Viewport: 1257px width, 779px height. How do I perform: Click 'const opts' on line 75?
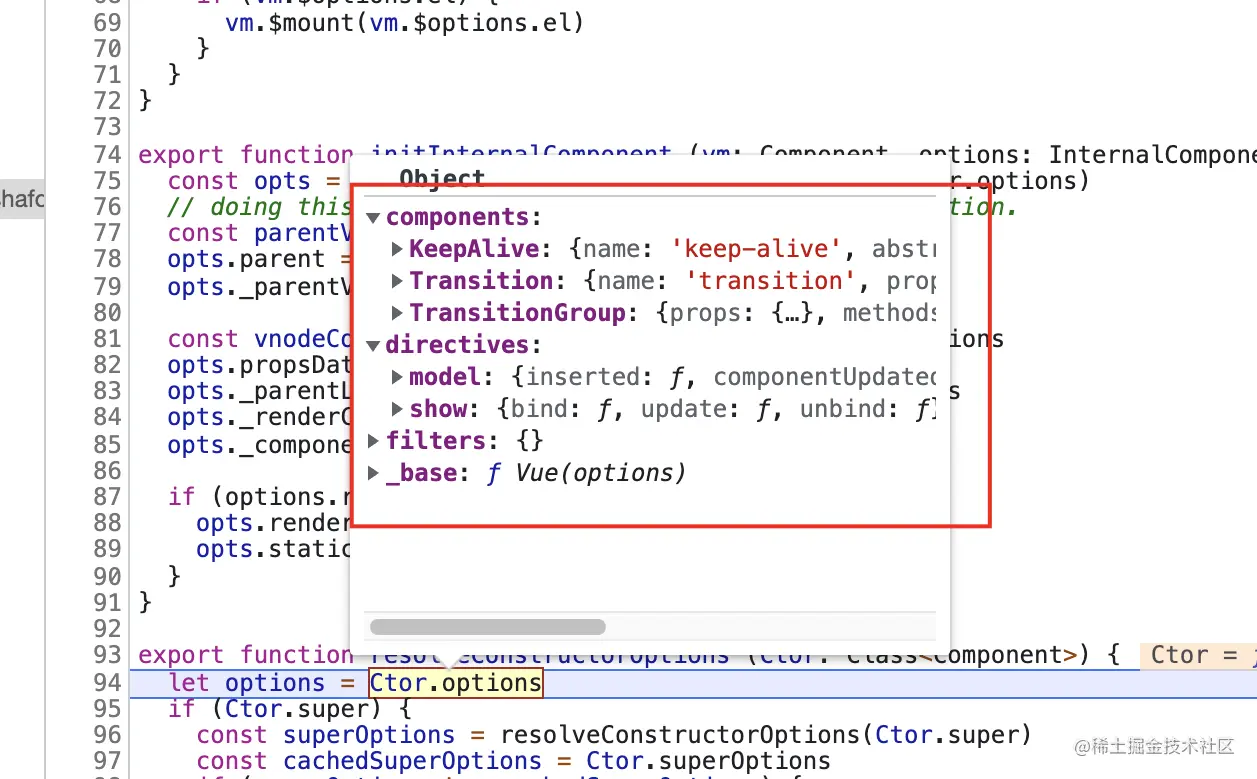coord(240,181)
